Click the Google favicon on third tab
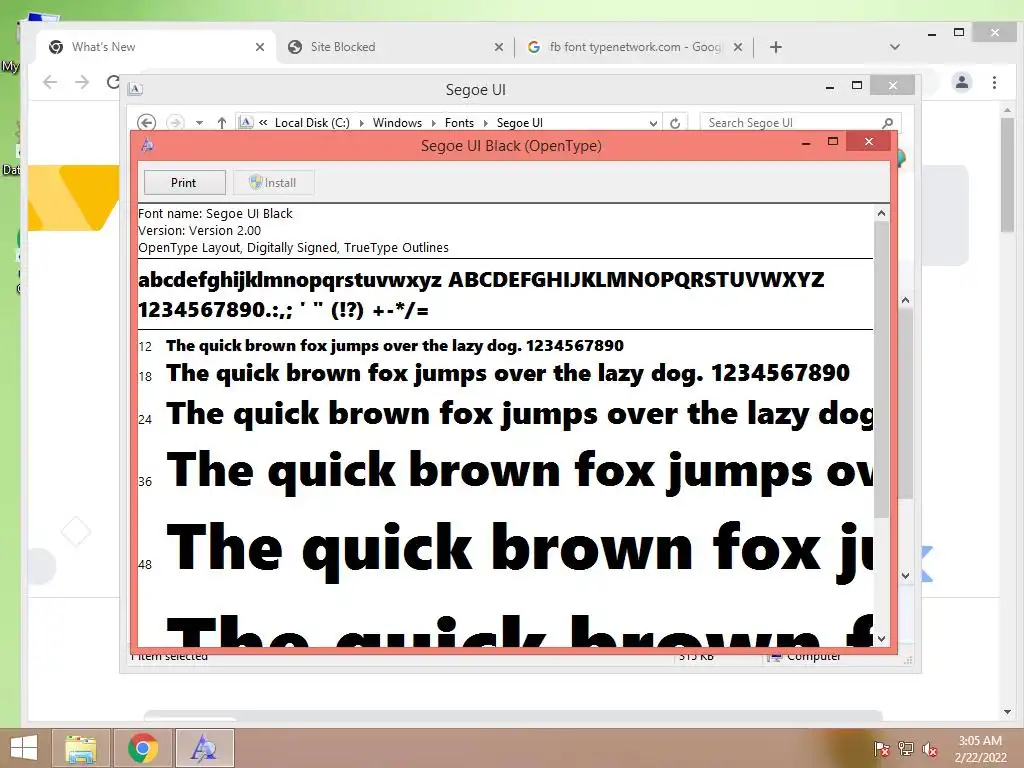The width and height of the screenshot is (1024, 768). 534,47
